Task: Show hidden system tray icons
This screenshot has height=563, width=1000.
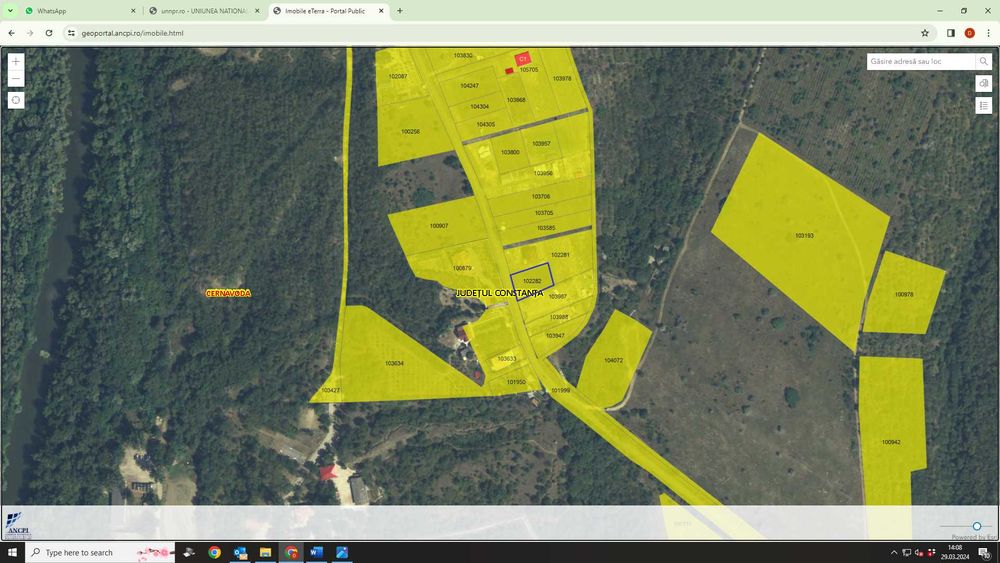Action: 894,552
